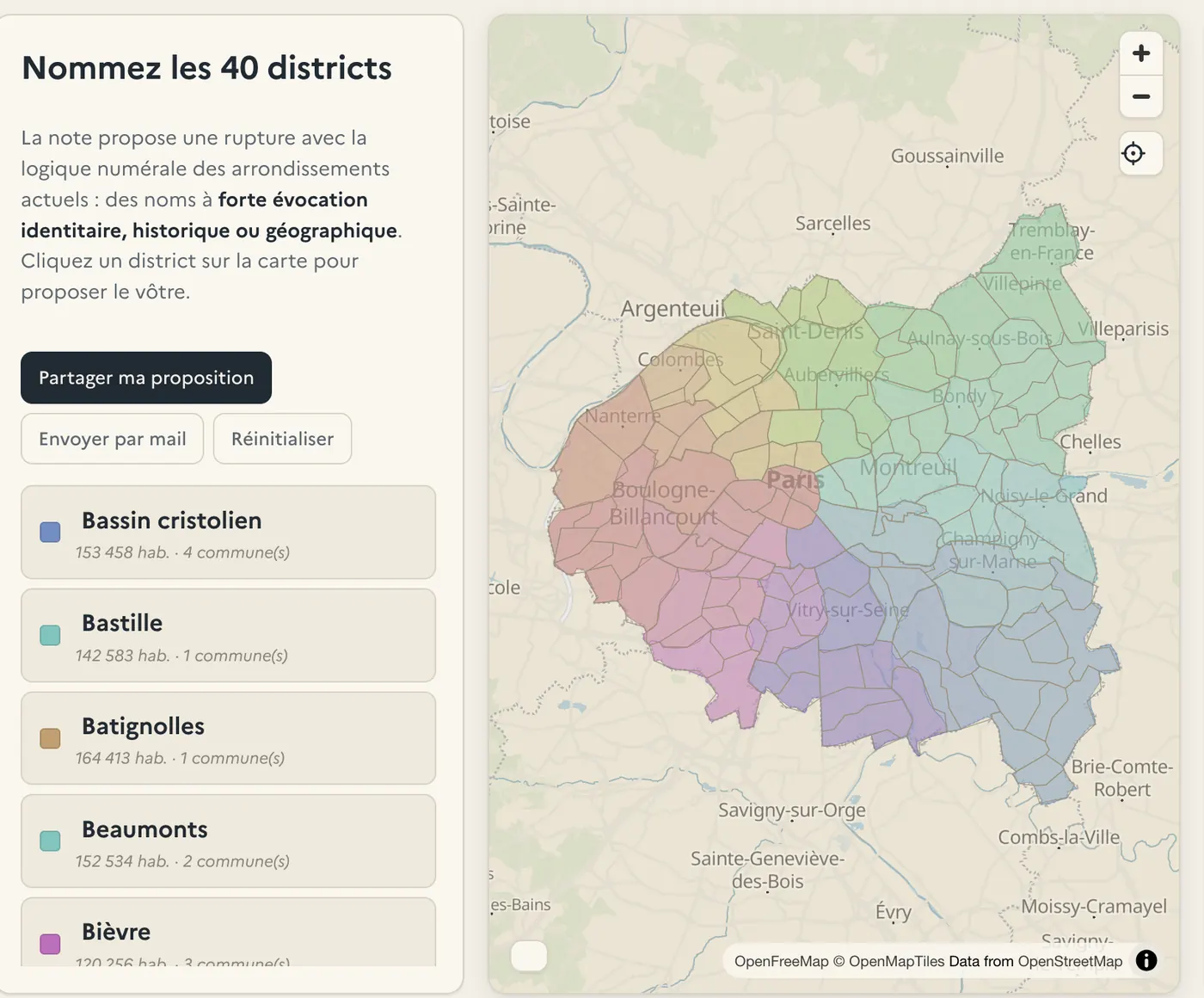Image resolution: width=1204 pixels, height=998 pixels.
Task: Open the Bastille district name
Action: click(122, 623)
